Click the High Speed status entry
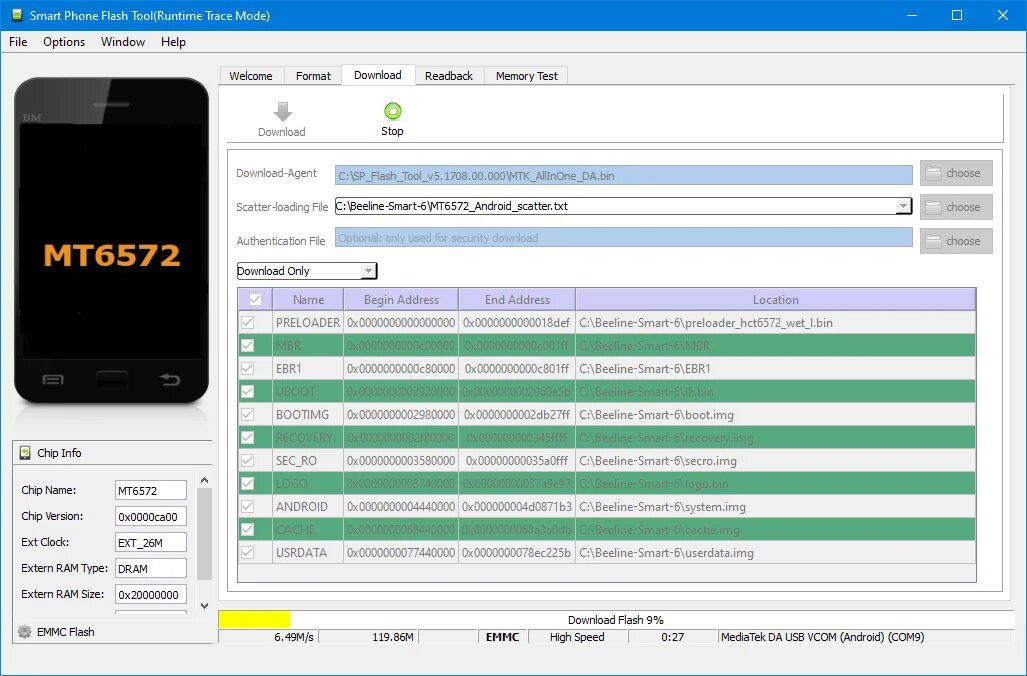1027x676 pixels. point(578,637)
